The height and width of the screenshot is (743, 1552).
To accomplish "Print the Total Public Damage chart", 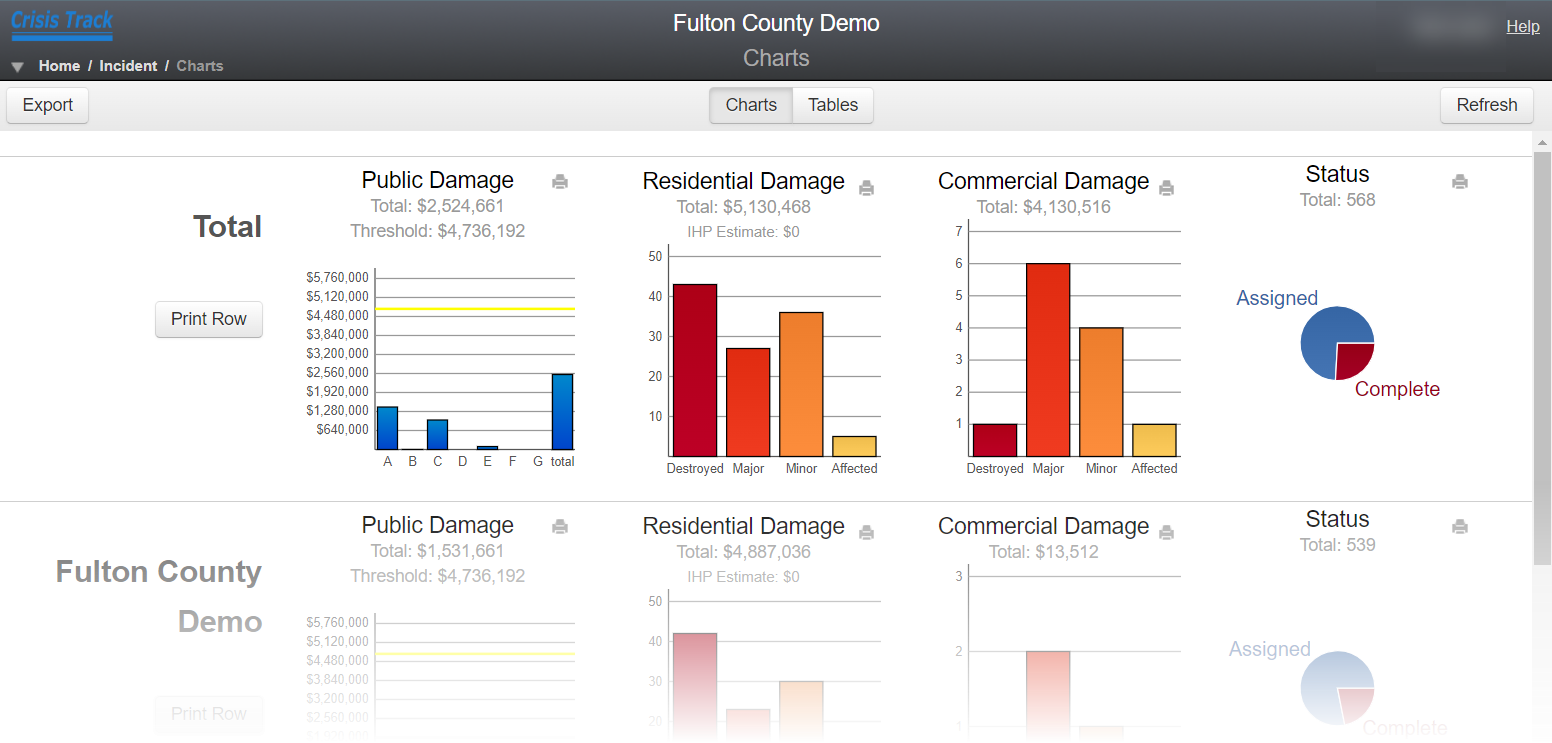I will tap(560, 182).
